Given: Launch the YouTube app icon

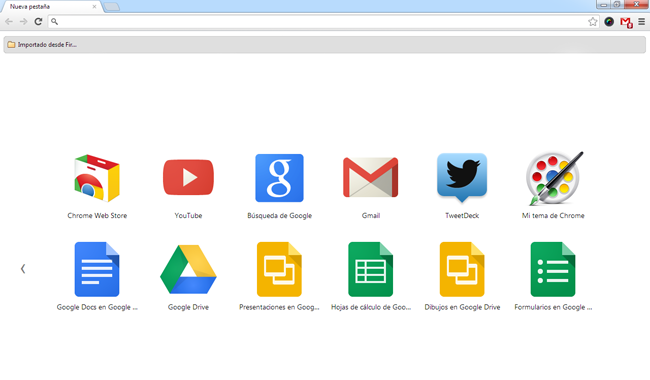Looking at the screenshot, I should coord(188,177).
